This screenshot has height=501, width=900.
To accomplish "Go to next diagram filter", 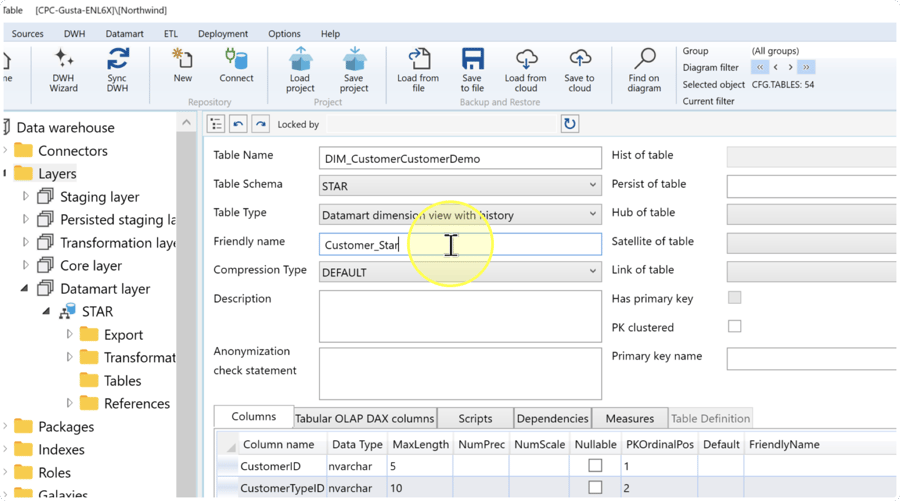I will [790, 67].
